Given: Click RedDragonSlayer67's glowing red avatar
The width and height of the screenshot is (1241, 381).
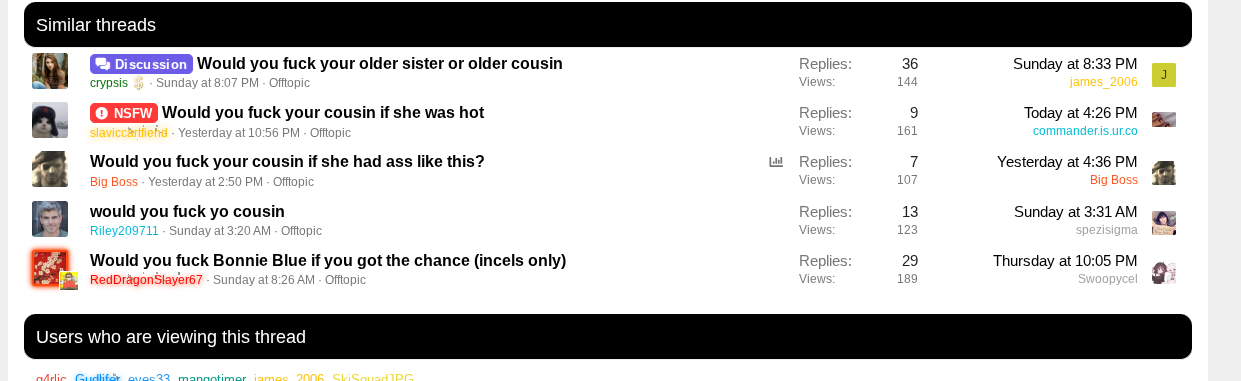Looking at the screenshot, I should point(50,268).
